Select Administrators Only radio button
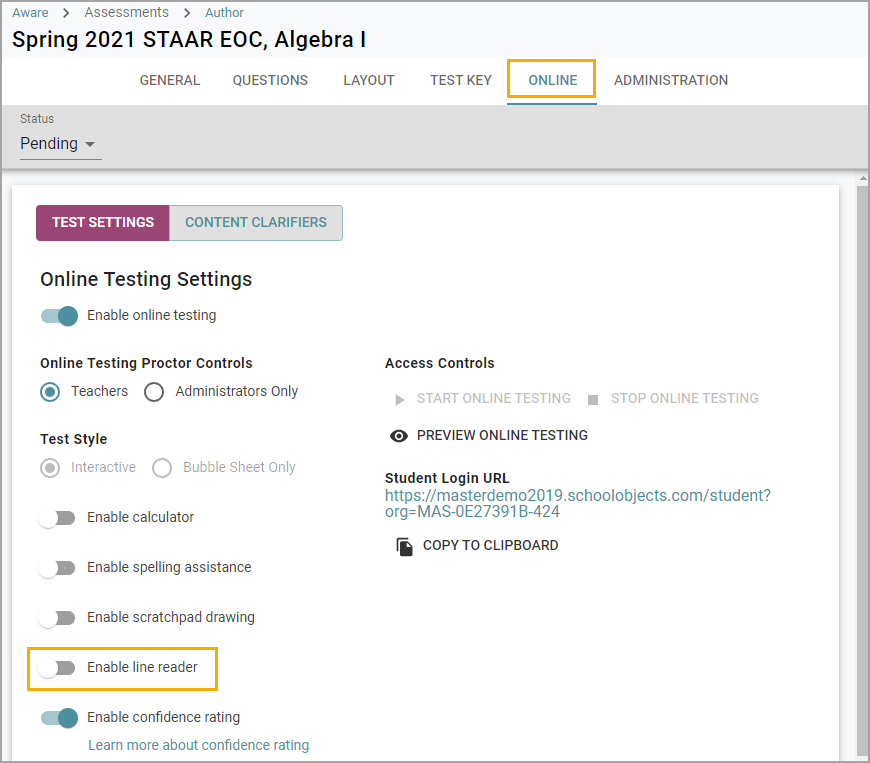 tap(154, 392)
